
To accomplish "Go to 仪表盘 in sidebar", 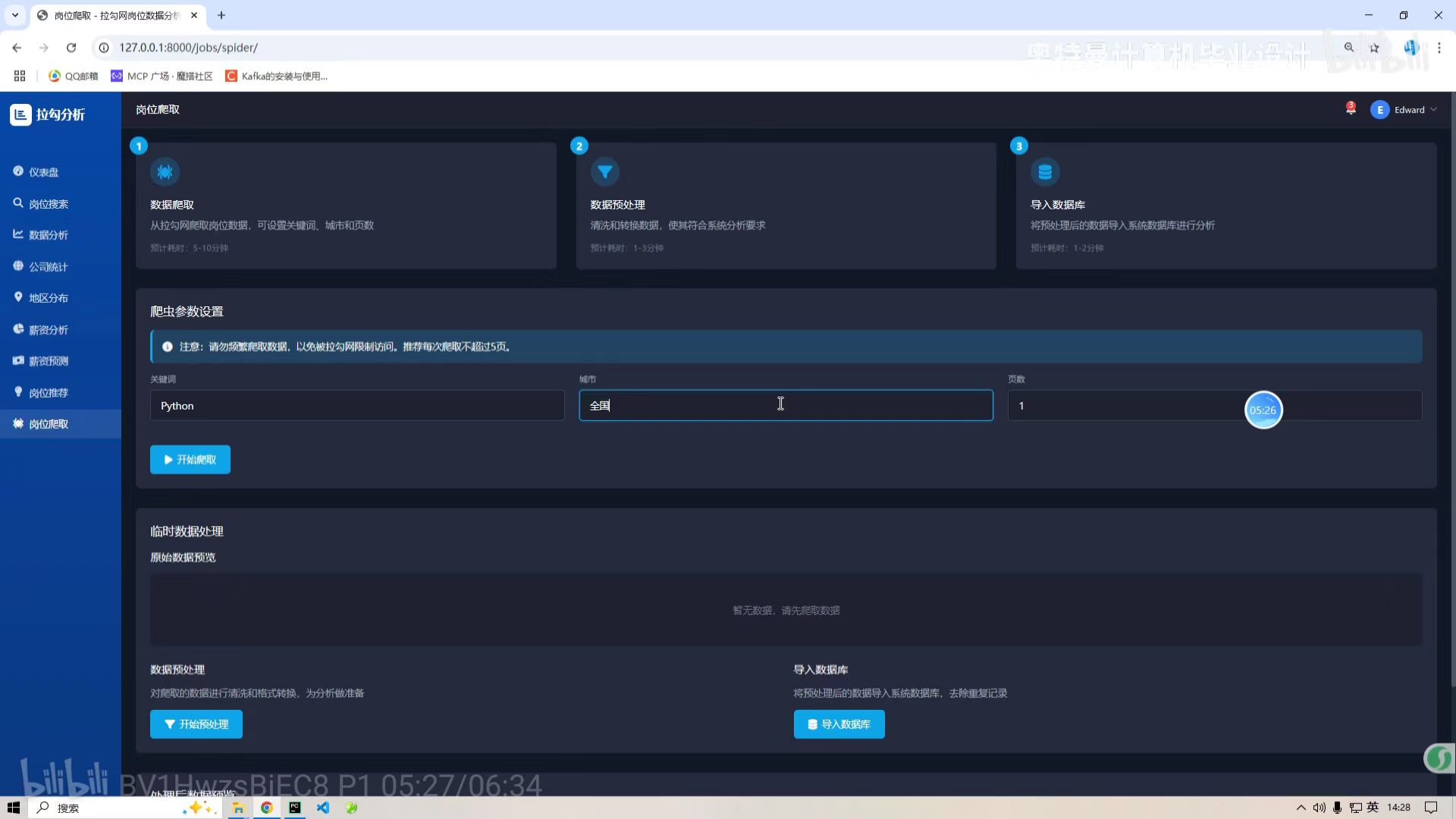I will point(43,172).
